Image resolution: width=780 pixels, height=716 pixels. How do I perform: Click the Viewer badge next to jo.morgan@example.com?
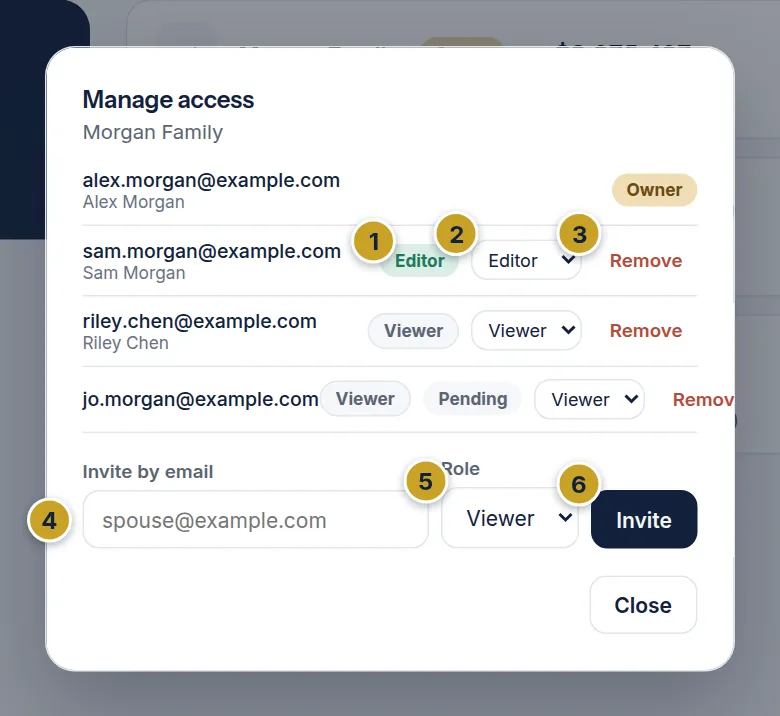[365, 399]
